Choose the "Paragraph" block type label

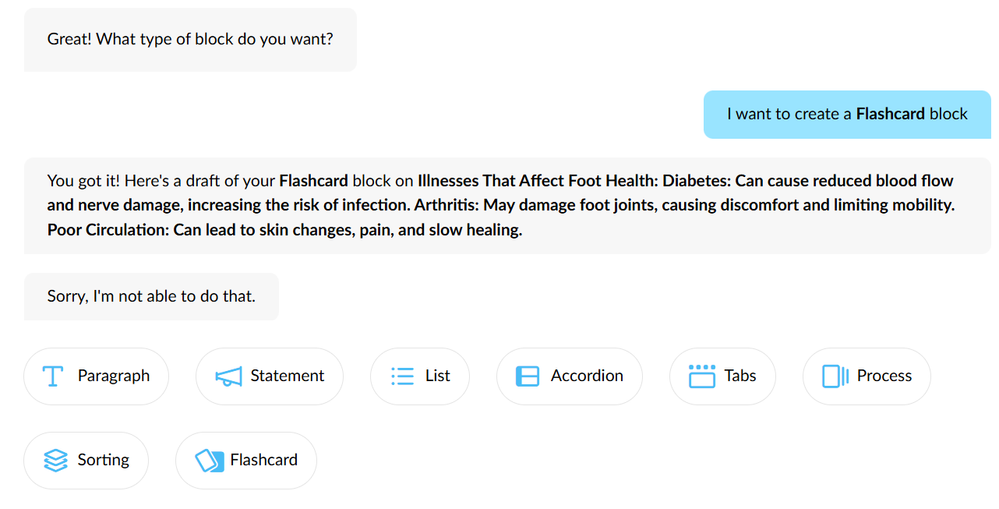click(x=113, y=376)
